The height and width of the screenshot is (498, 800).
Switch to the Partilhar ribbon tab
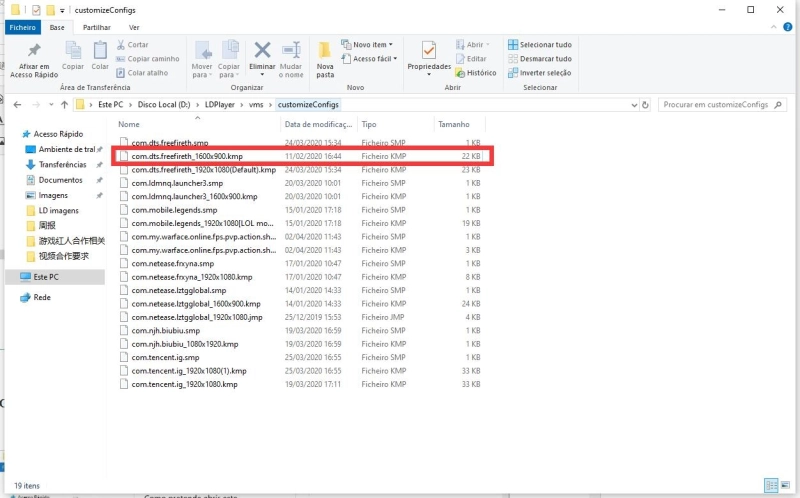point(97,28)
